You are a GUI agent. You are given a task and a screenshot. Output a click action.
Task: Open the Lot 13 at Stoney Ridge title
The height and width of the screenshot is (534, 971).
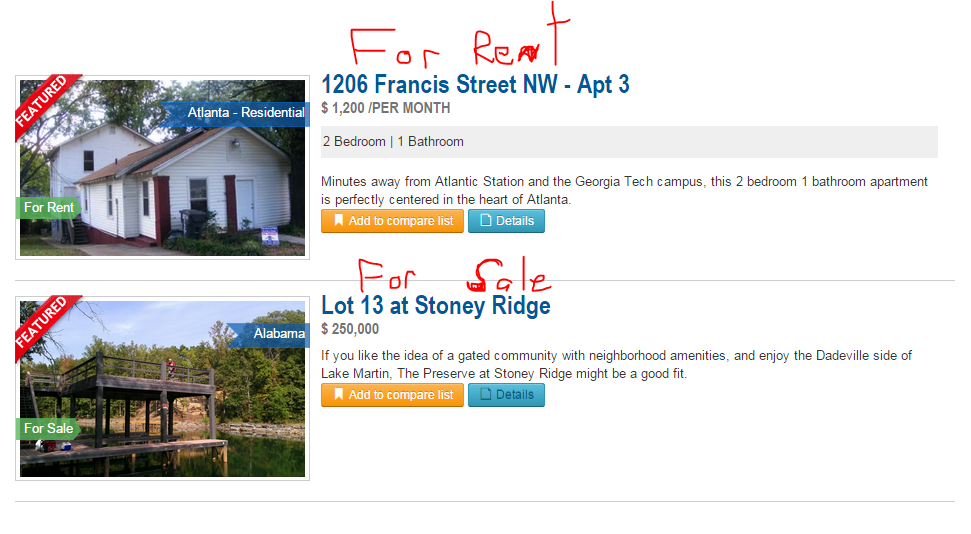[x=435, y=305]
